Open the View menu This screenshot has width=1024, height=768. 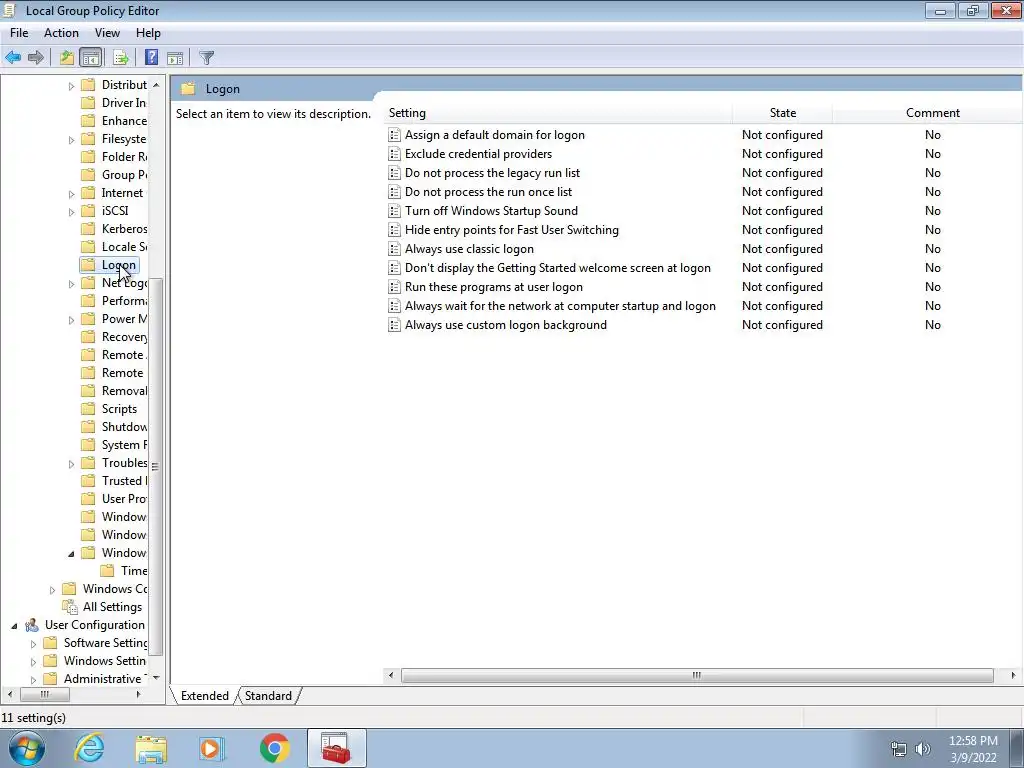[107, 33]
